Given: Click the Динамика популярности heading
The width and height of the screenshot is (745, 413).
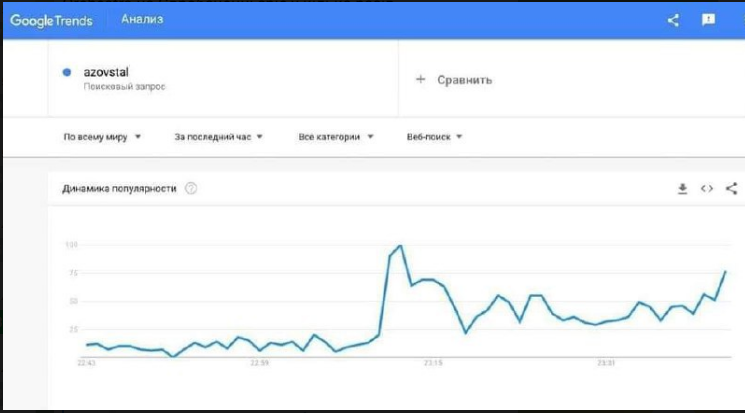Looking at the screenshot, I should click(x=119, y=189).
